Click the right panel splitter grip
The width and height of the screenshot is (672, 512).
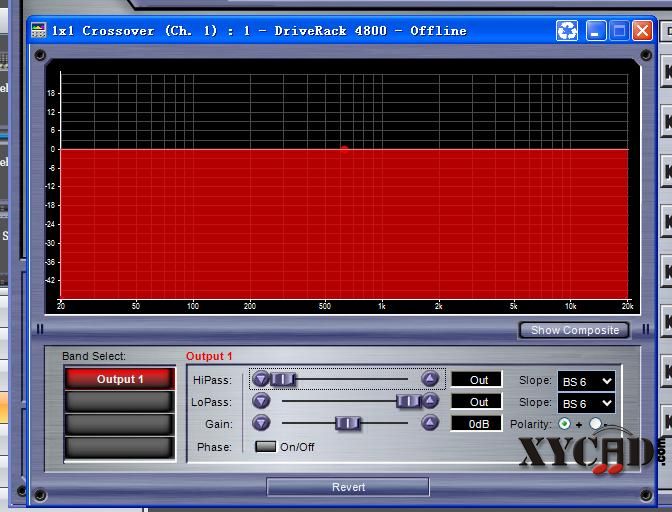tap(646, 329)
